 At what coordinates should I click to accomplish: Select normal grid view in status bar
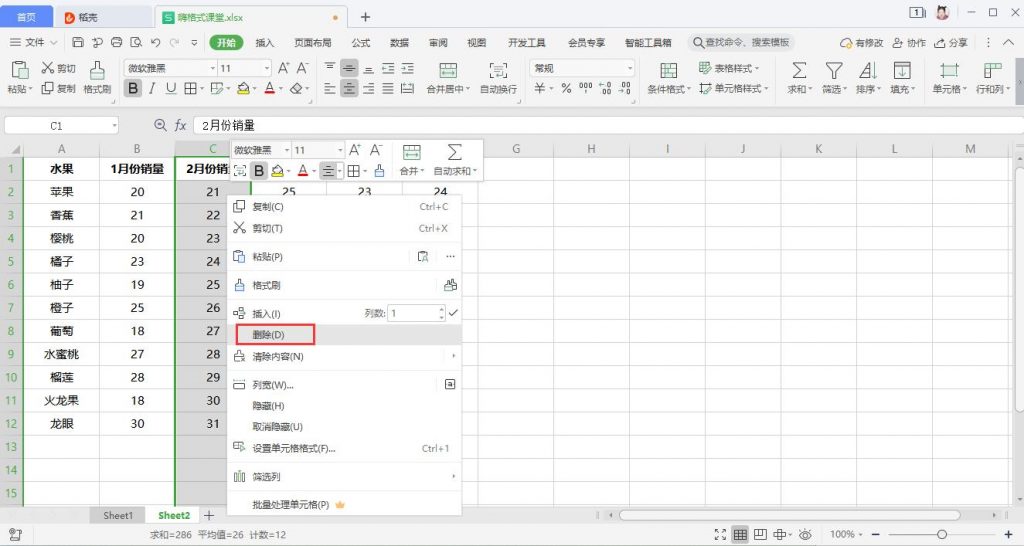[740, 534]
